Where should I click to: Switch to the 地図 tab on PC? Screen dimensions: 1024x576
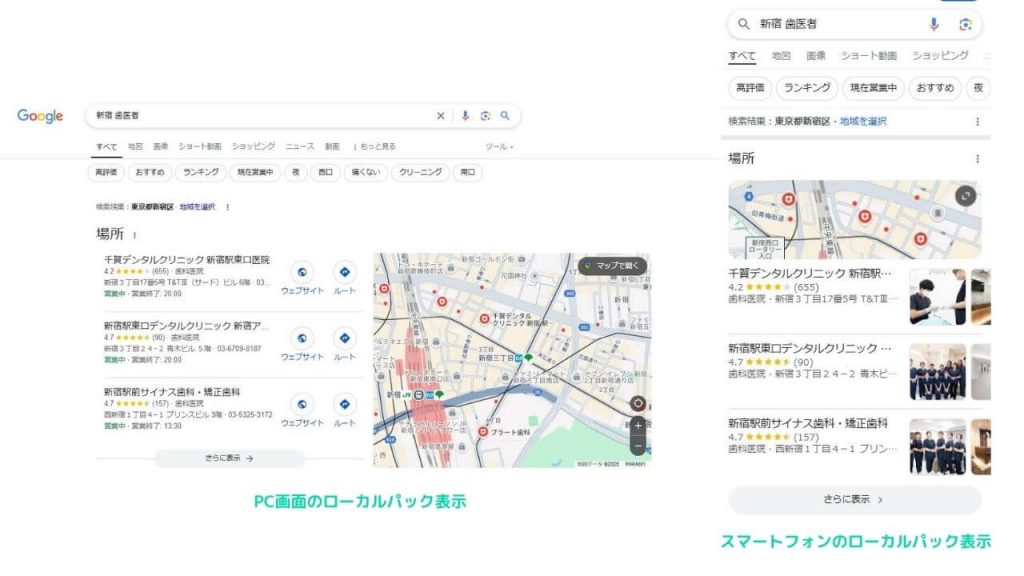(x=135, y=147)
